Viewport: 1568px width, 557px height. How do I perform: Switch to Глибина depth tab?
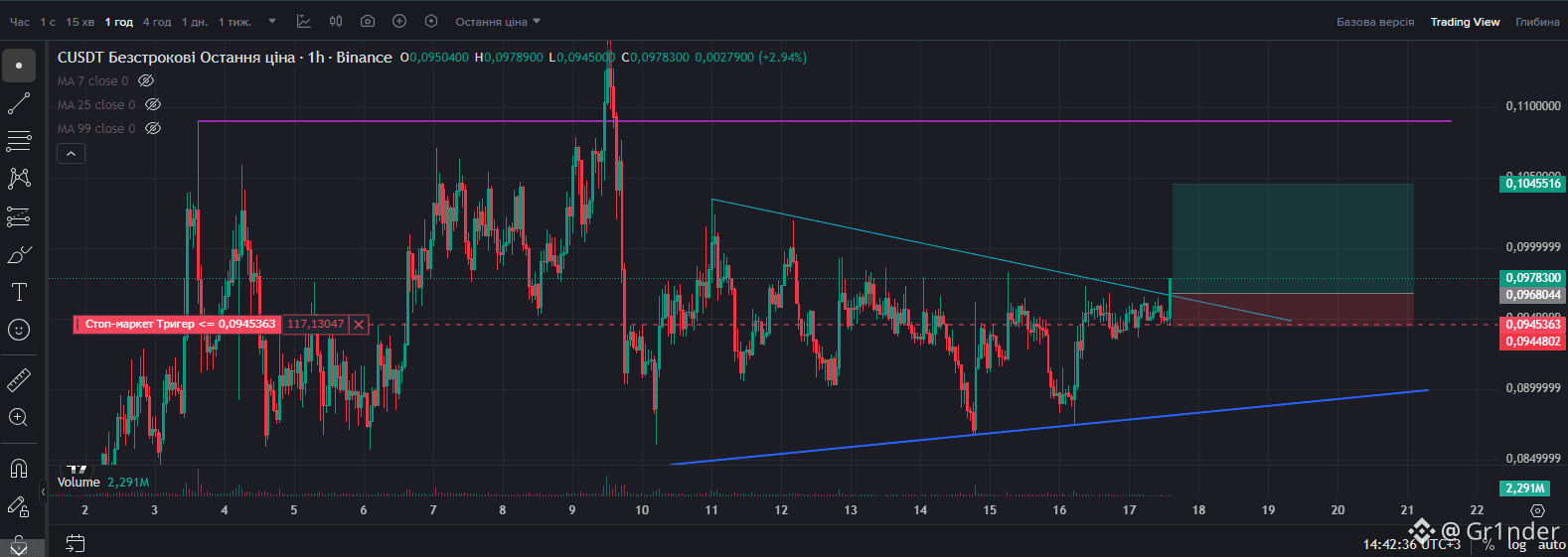(x=1537, y=21)
